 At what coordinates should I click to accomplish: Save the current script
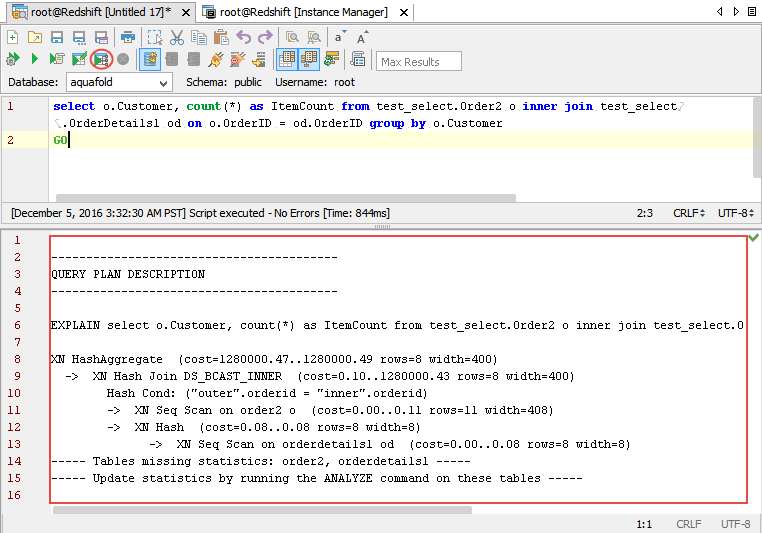(57, 37)
